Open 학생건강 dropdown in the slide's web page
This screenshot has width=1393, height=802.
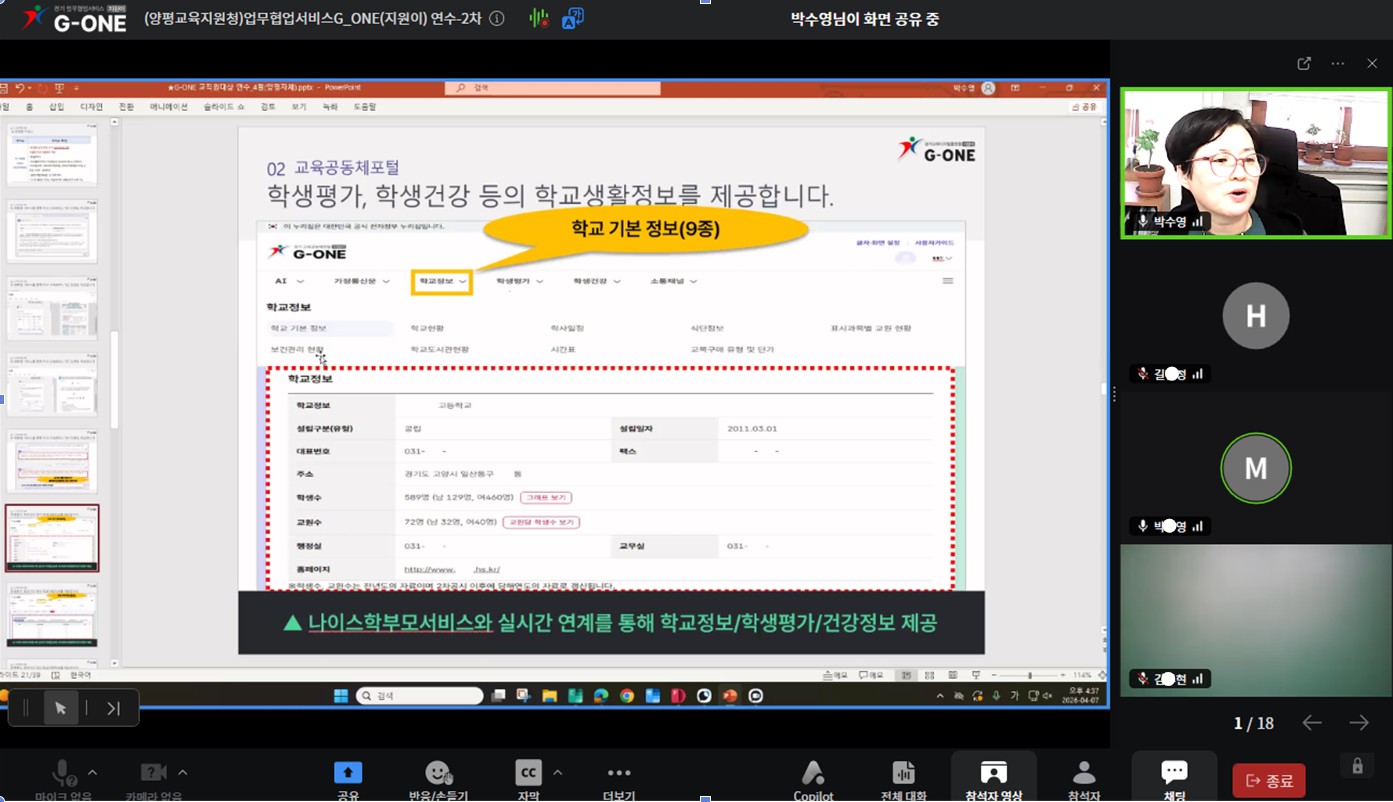pos(597,282)
